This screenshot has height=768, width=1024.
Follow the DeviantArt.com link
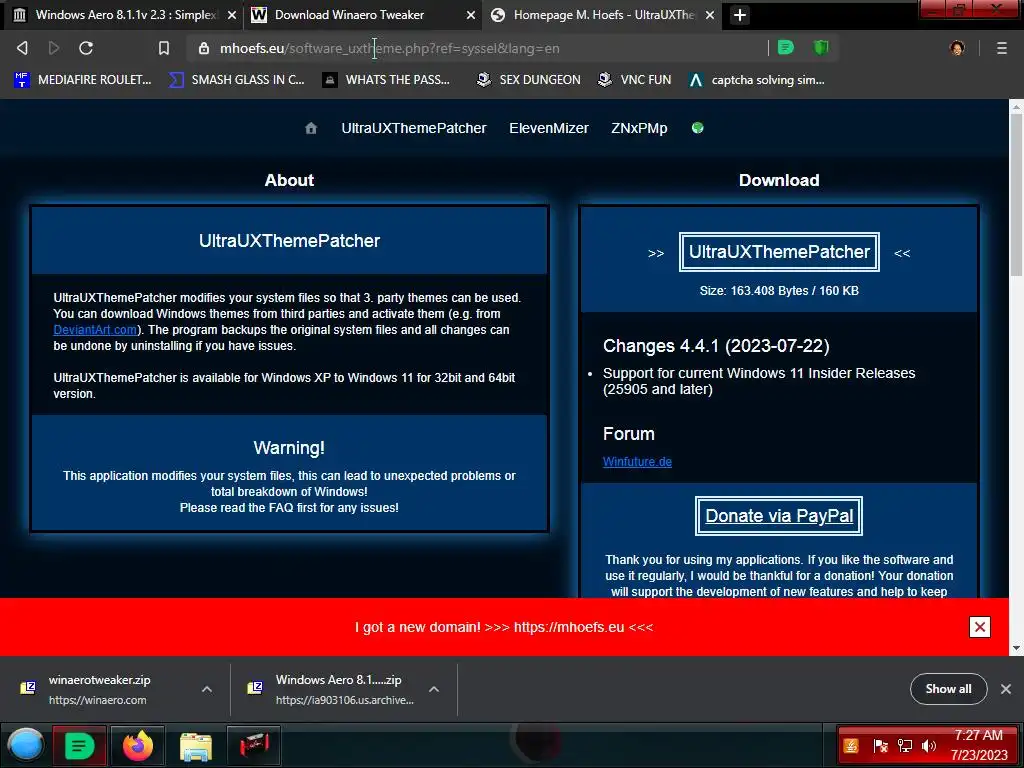click(x=95, y=330)
